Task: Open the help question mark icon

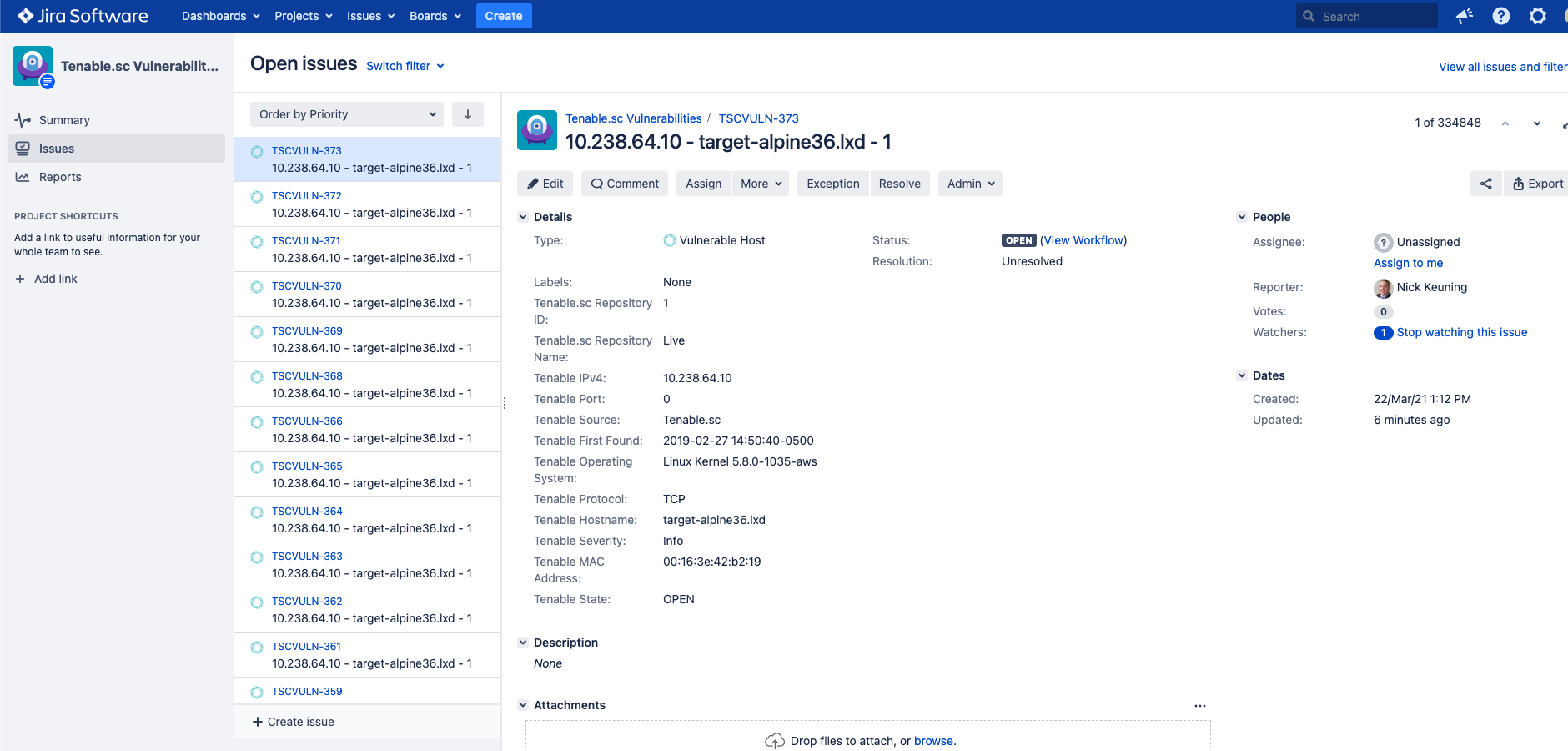Action: 1501,16
